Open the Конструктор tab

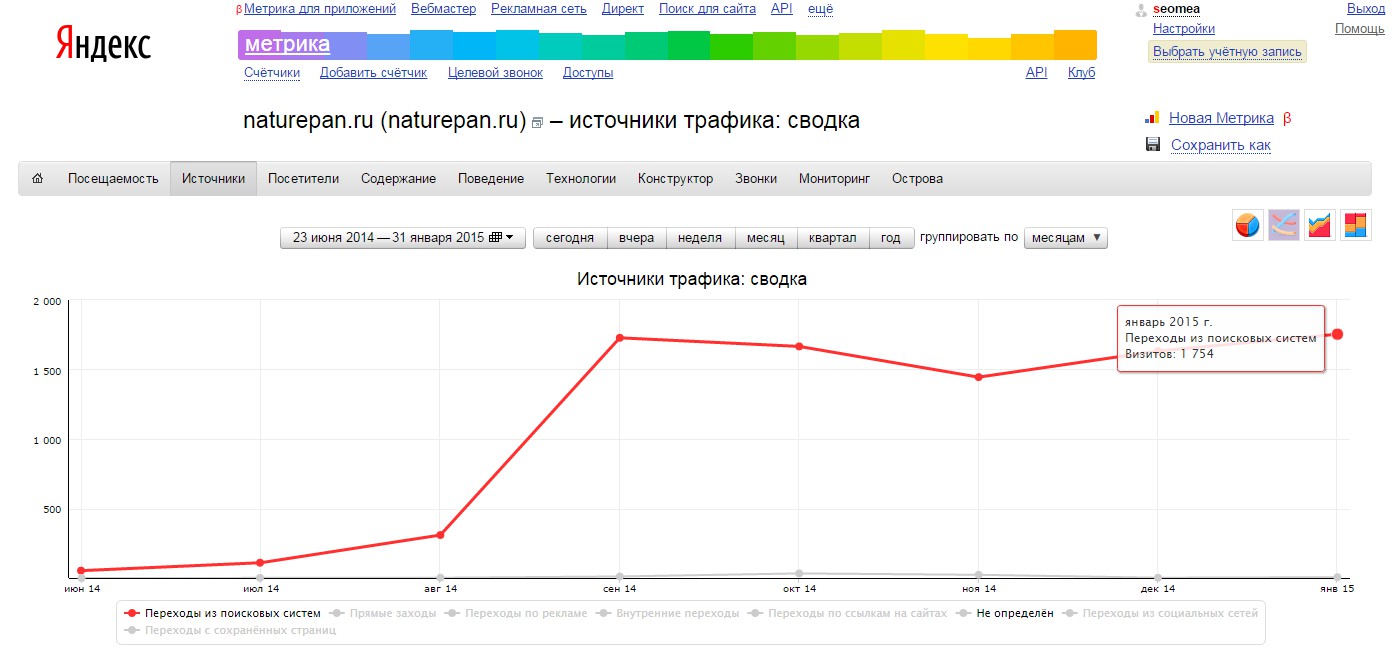pyautogui.click(x=676, y=179)
